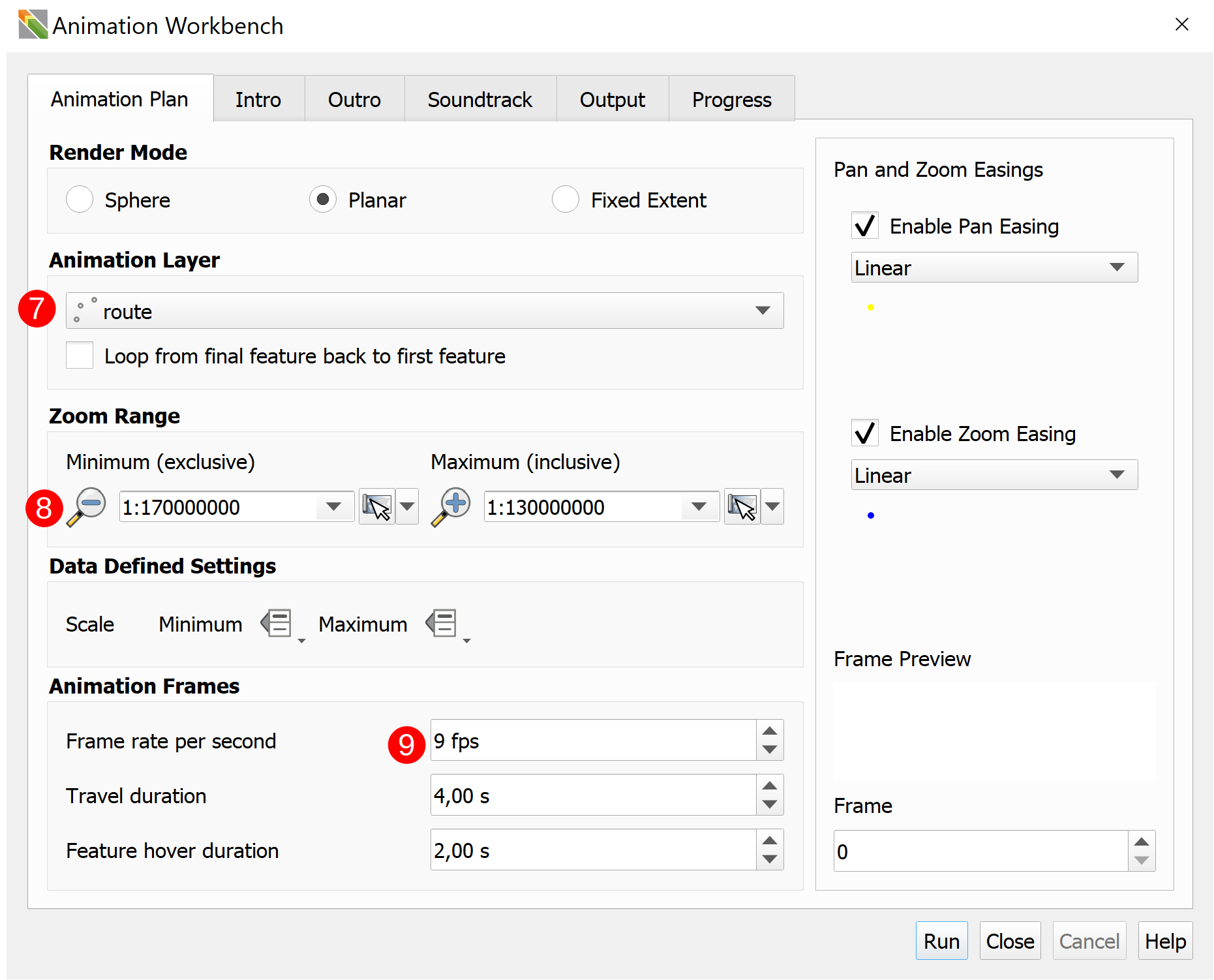Open the route animation layer dropdown
Viewport: 1214px width, 980px height.
(425, 311)
